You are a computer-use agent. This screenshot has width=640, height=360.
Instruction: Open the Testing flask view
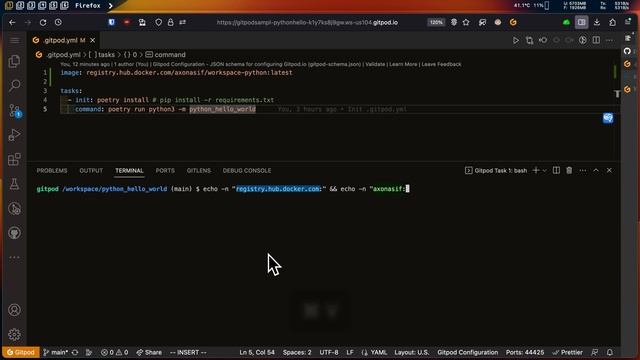[x=14, y=184]
